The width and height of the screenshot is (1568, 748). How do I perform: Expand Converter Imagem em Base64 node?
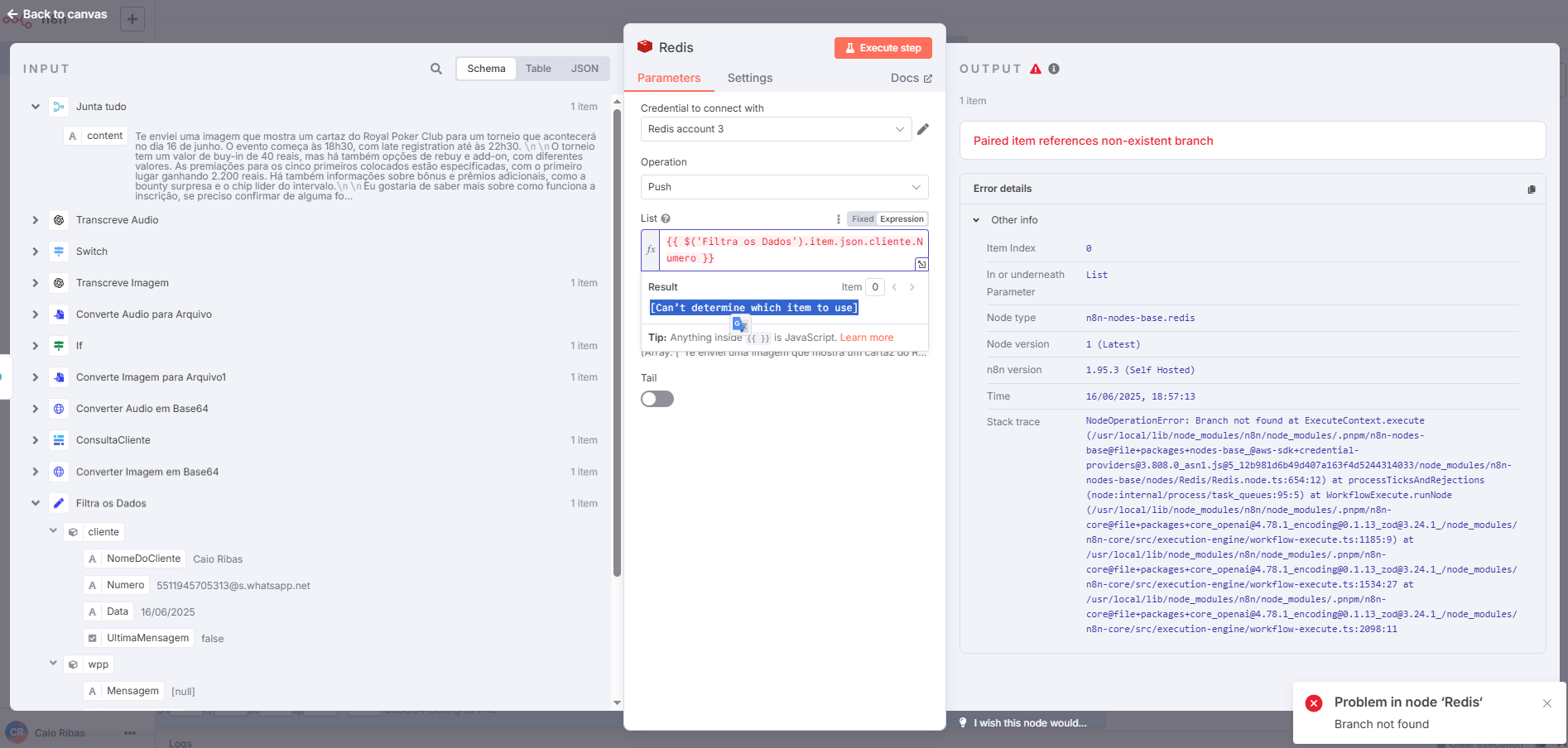pyautogui.click(x=36, y=472)
